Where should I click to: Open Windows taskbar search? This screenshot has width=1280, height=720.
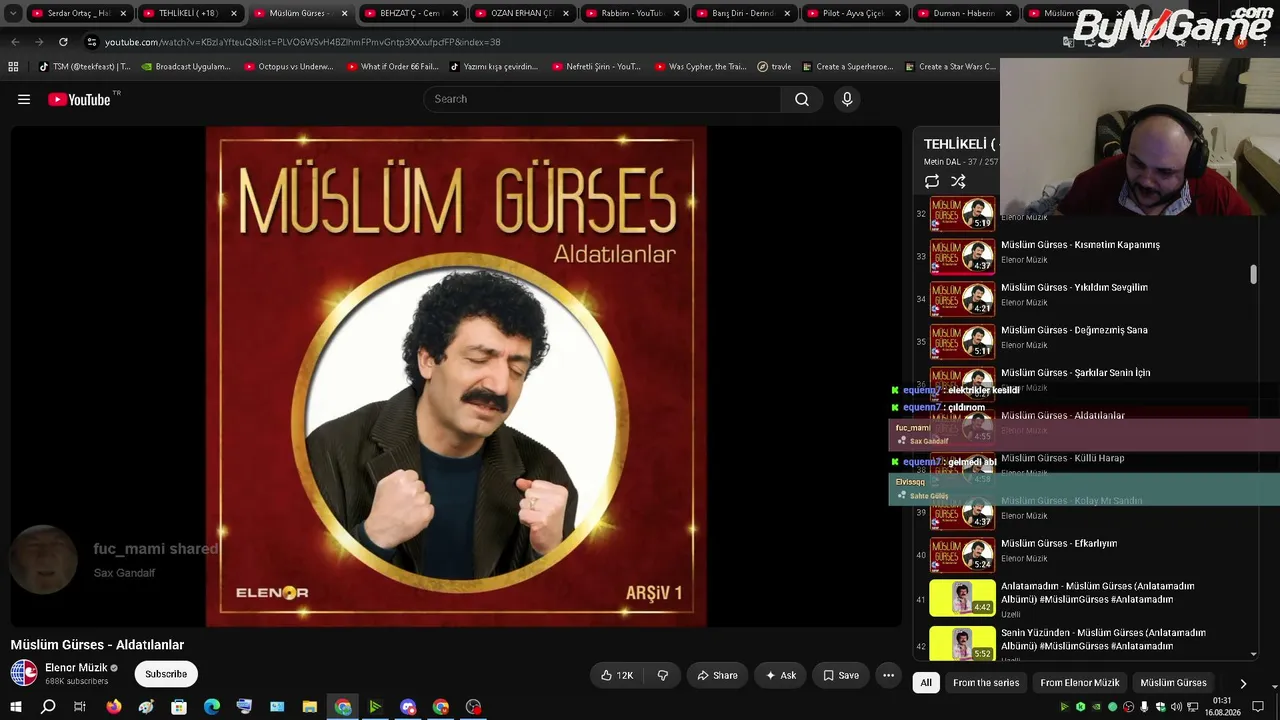(x=47, y=707)
